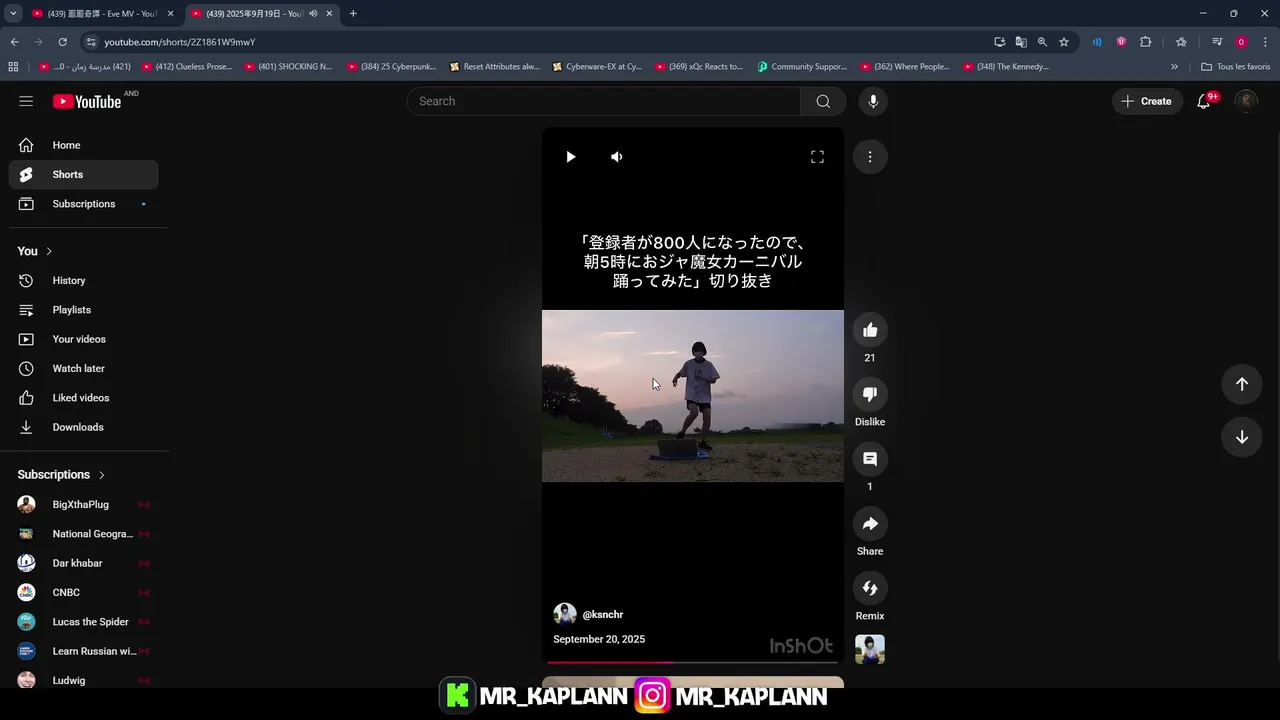Select Shorts in sidebar

point(84,174)
